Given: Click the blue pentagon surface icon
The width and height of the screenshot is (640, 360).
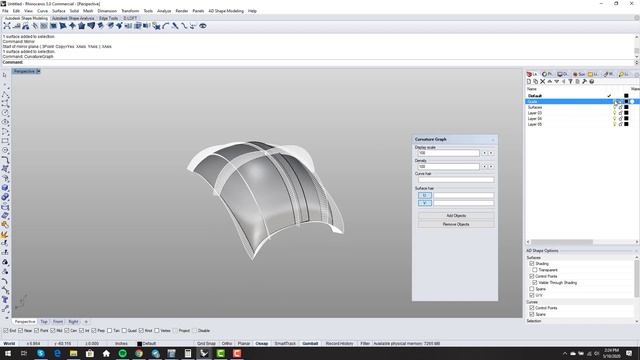Looking at the screenshot, I should [x=82, y=26].
